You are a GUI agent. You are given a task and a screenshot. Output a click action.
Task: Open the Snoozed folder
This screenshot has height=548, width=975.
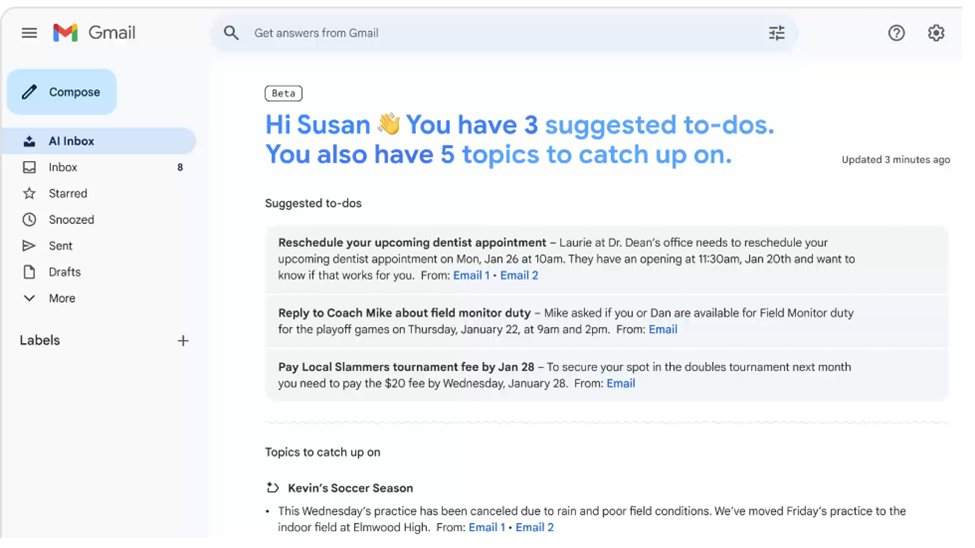(x=99, y=220)
